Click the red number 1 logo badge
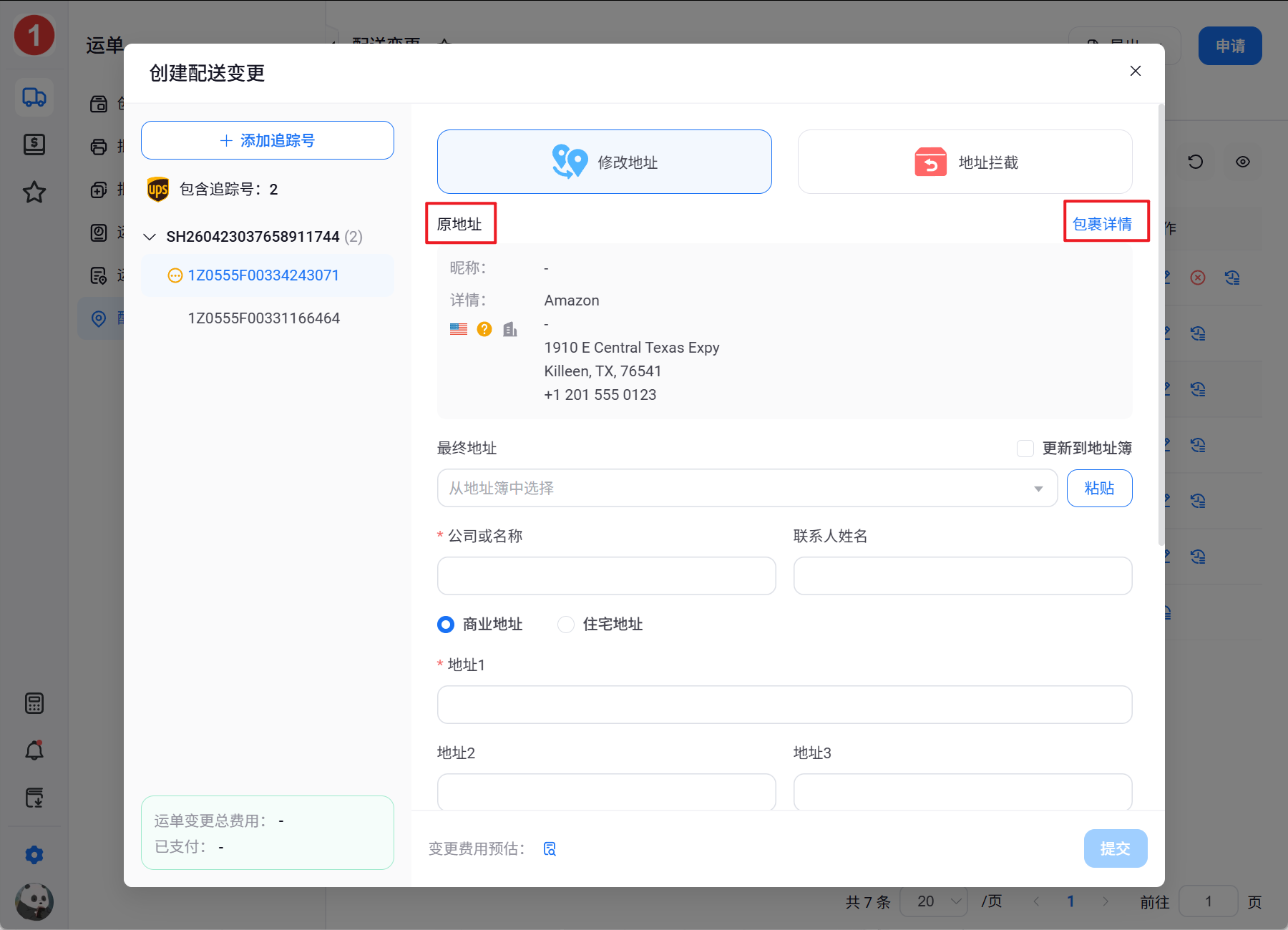The width and height of the screenshot is (1288, 930). tap(34, 35)
